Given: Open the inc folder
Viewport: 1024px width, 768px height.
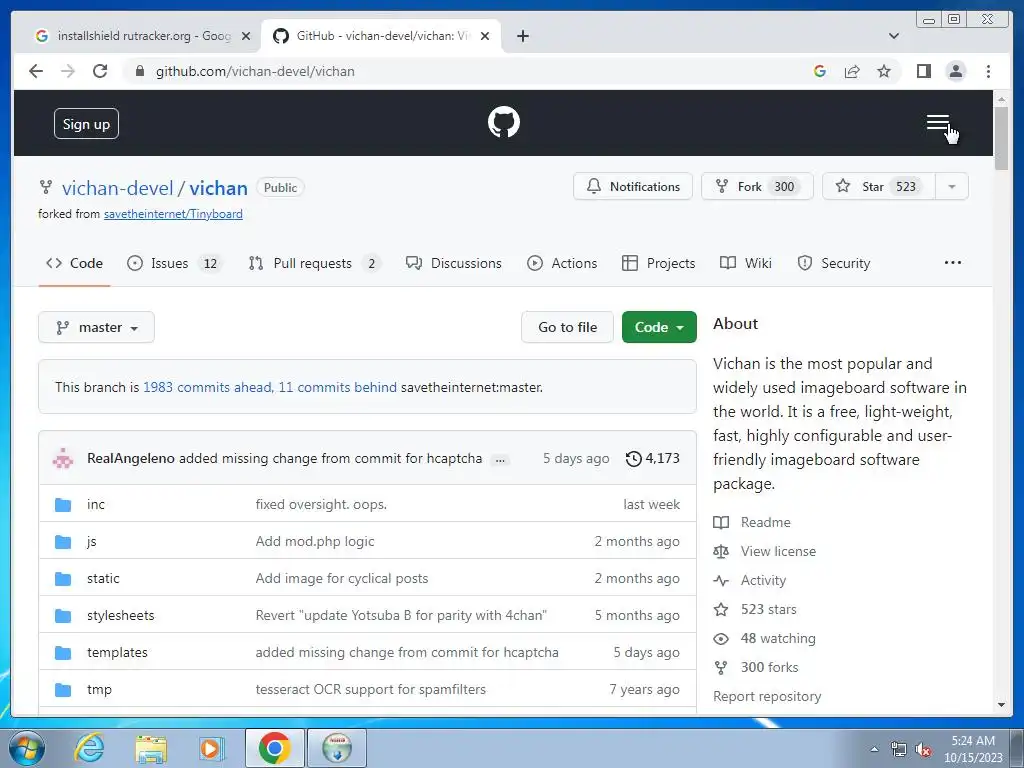Looking at the screenshot, I should (x=95, y=504).
